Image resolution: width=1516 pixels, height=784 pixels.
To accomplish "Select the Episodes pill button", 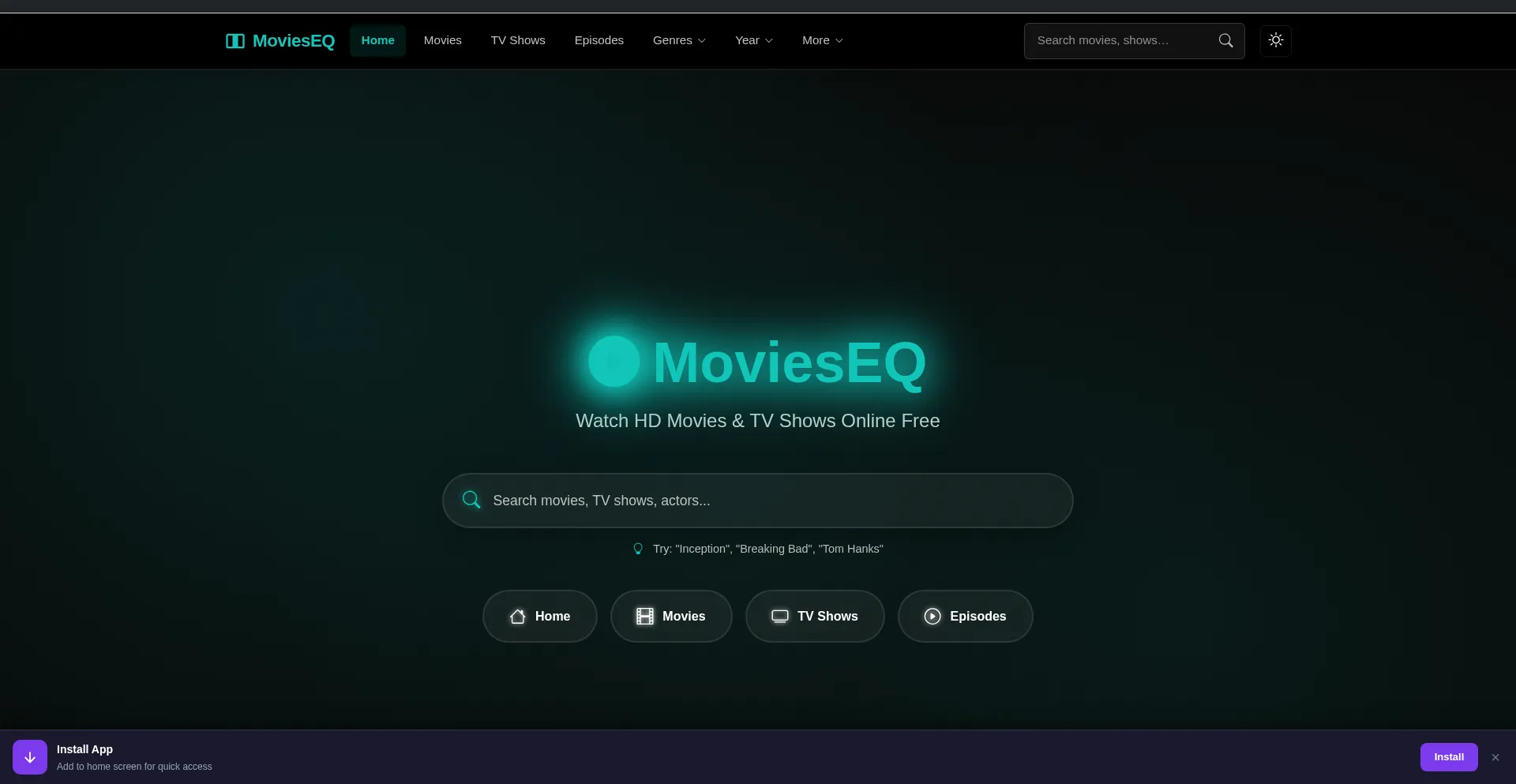I will tap(965, 617).
